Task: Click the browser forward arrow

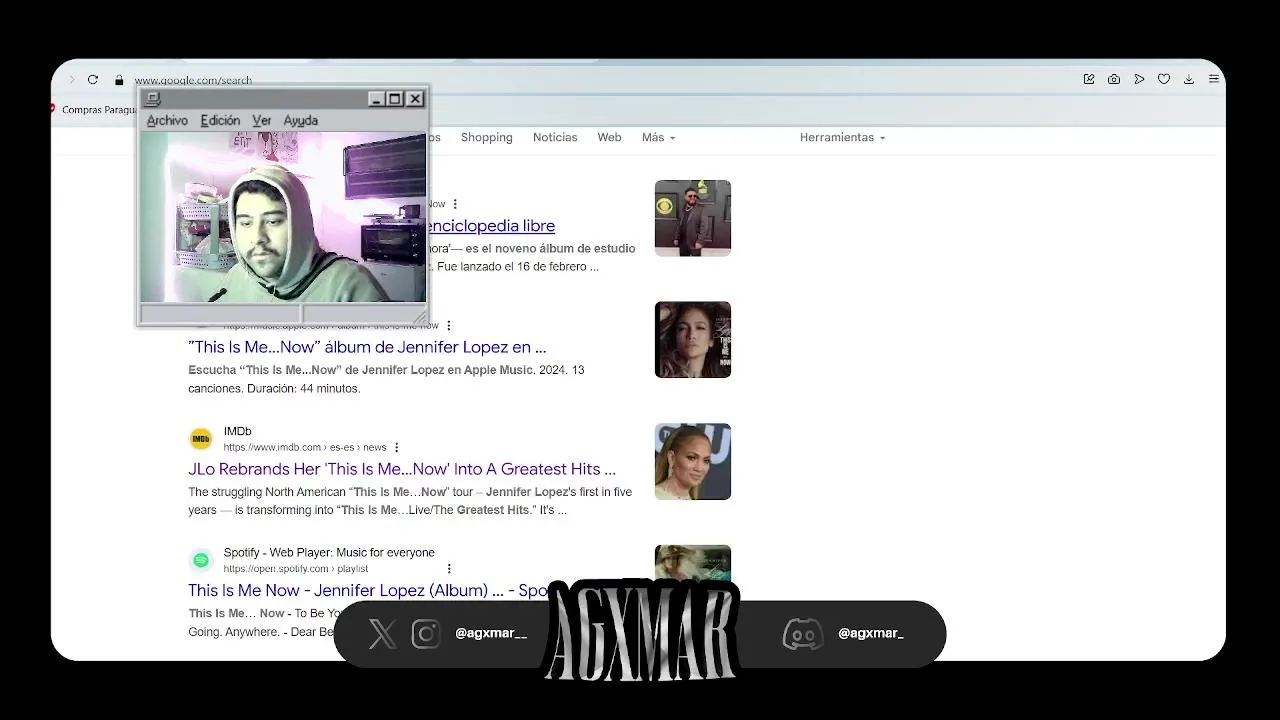Action: [71, 80]
